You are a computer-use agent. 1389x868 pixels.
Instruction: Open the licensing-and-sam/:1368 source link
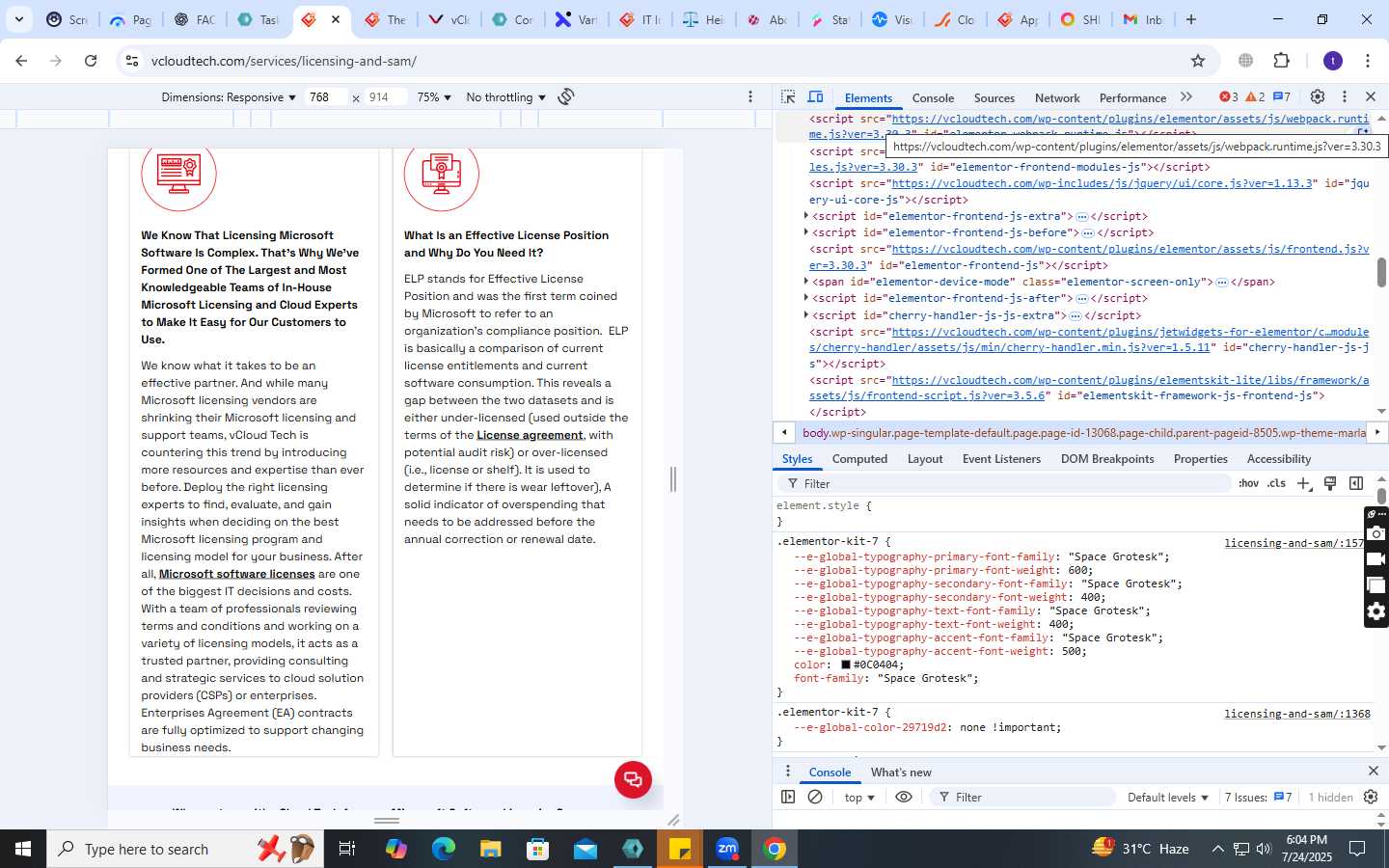(1296, 714)
